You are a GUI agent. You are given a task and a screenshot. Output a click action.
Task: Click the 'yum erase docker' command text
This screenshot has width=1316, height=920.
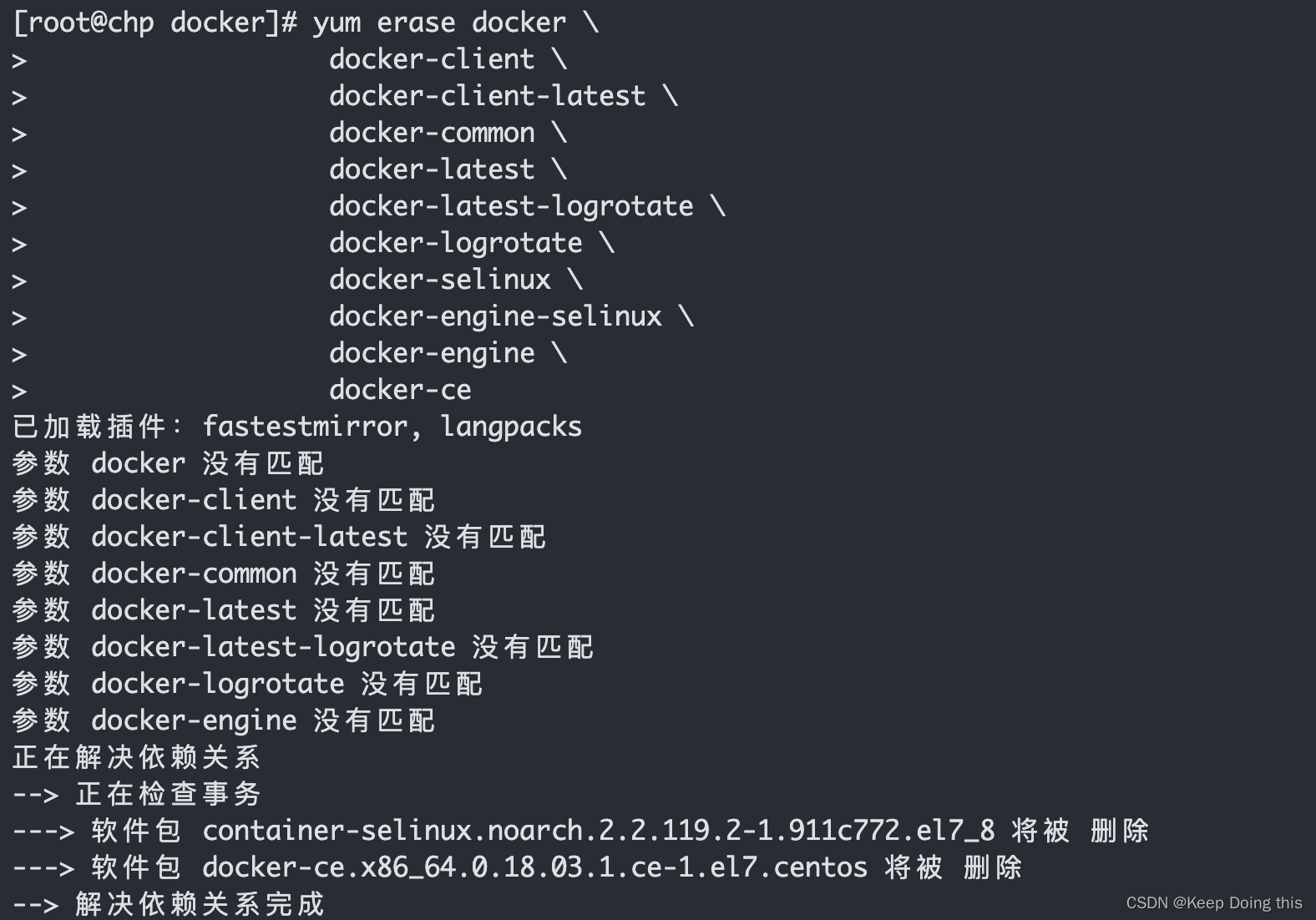439,23
